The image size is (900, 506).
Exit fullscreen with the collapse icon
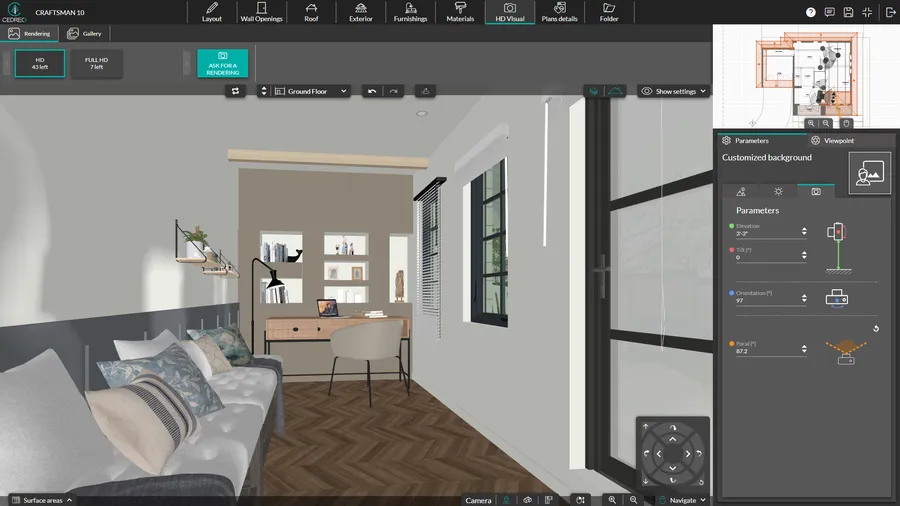(x=867, y=12)
